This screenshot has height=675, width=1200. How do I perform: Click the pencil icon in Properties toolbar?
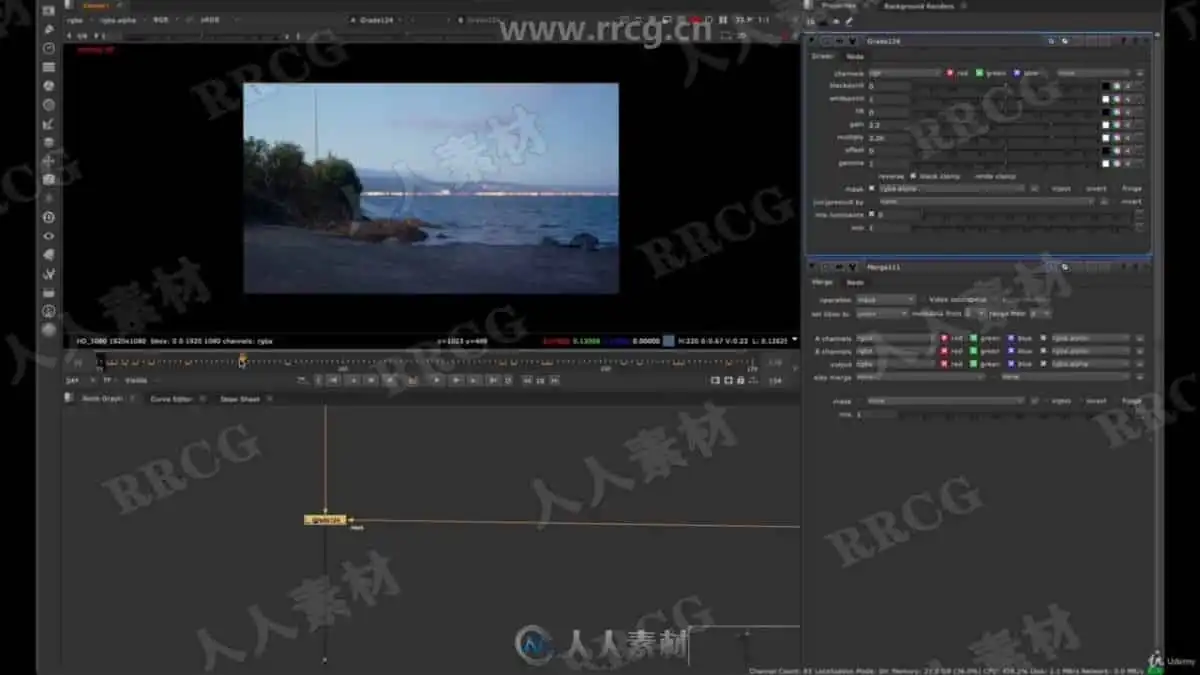point(850,21)
